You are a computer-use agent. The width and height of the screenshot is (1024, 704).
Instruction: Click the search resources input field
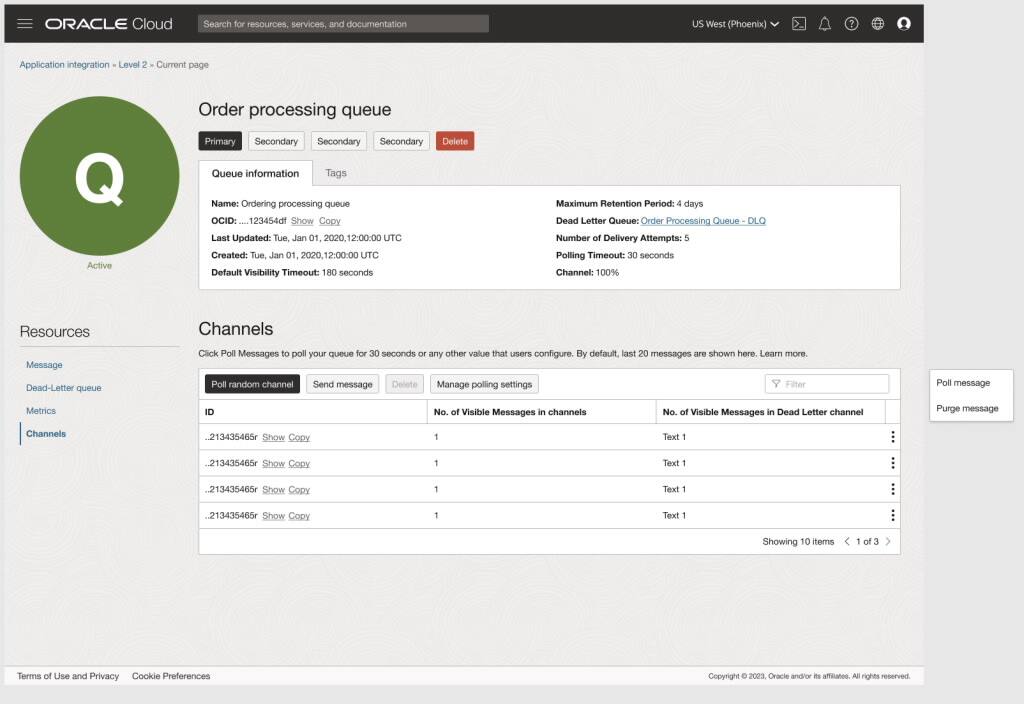tap(342, 23)
